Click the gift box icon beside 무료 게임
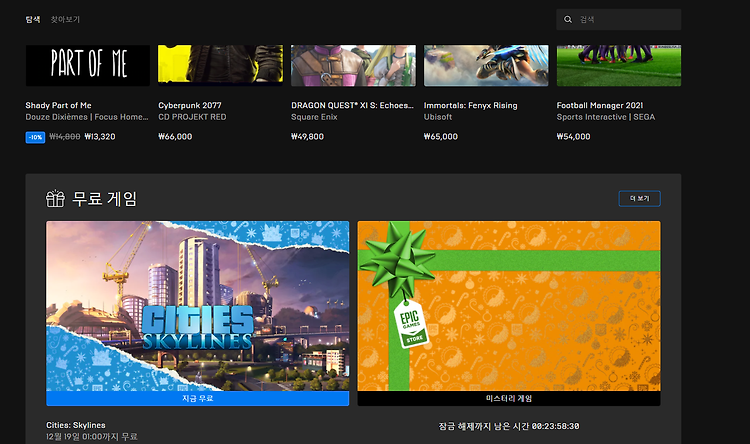Viewport: 750px width, 444px height. 55,198
